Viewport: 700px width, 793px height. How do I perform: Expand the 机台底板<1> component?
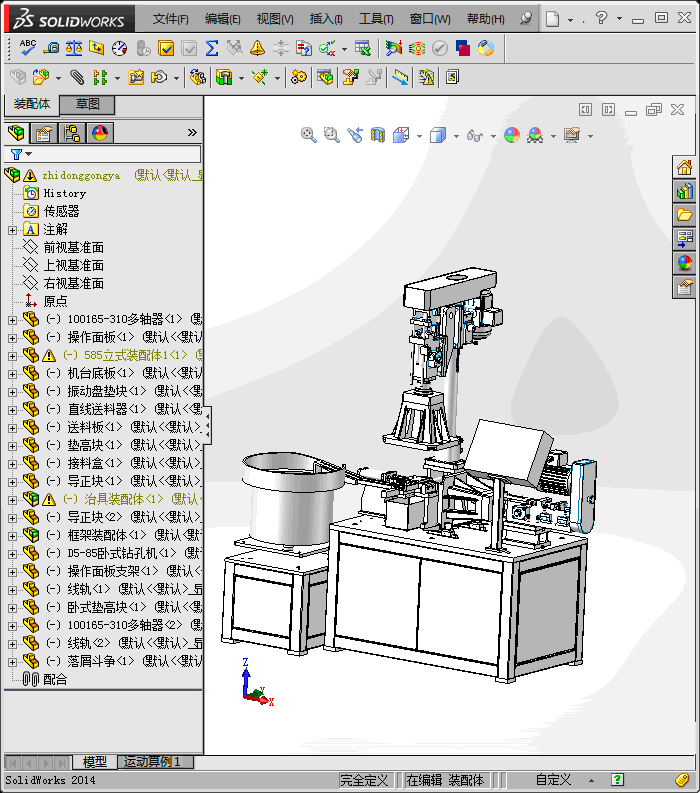(x=12, y=374)
